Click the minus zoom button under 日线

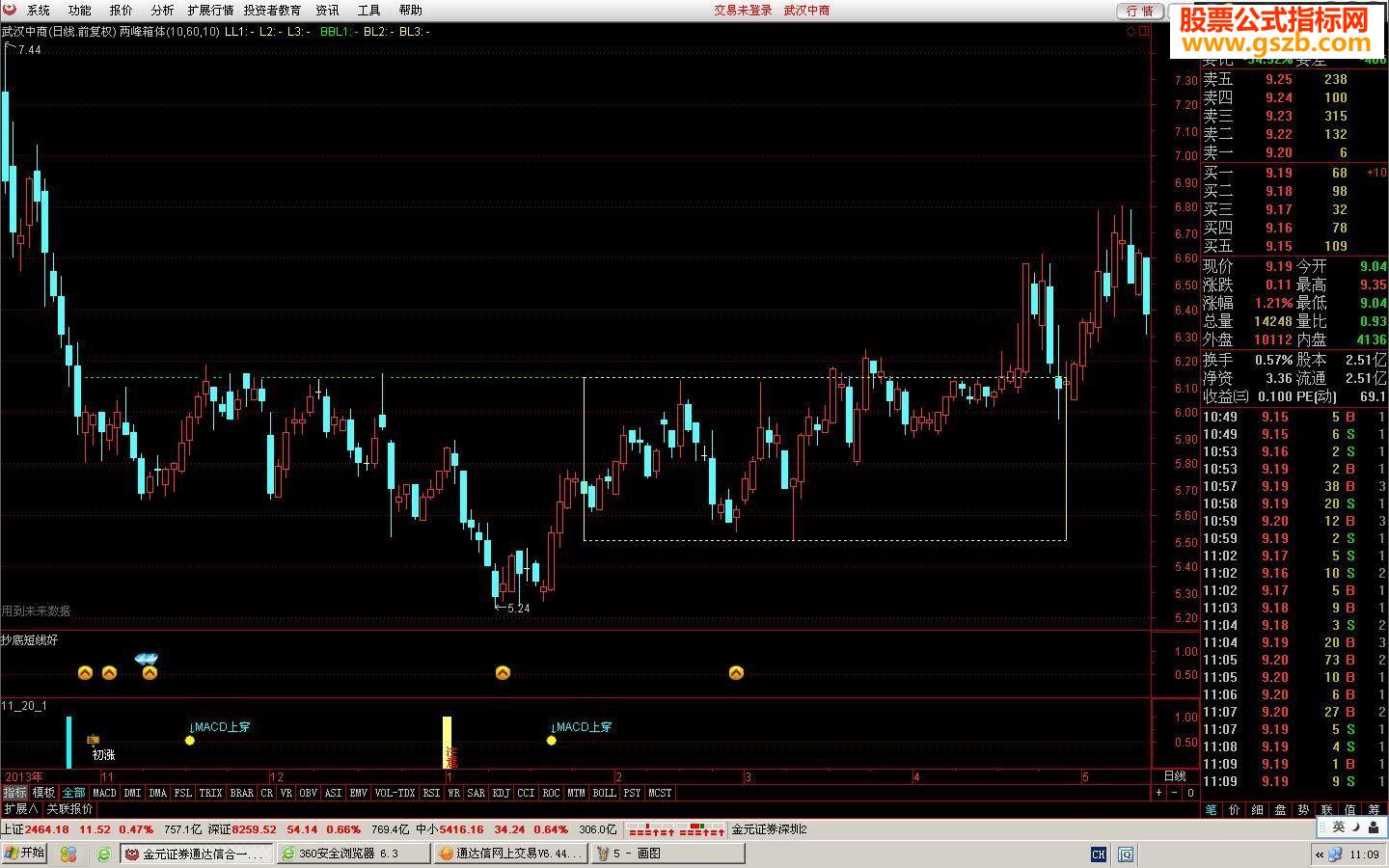(1175, 793)
